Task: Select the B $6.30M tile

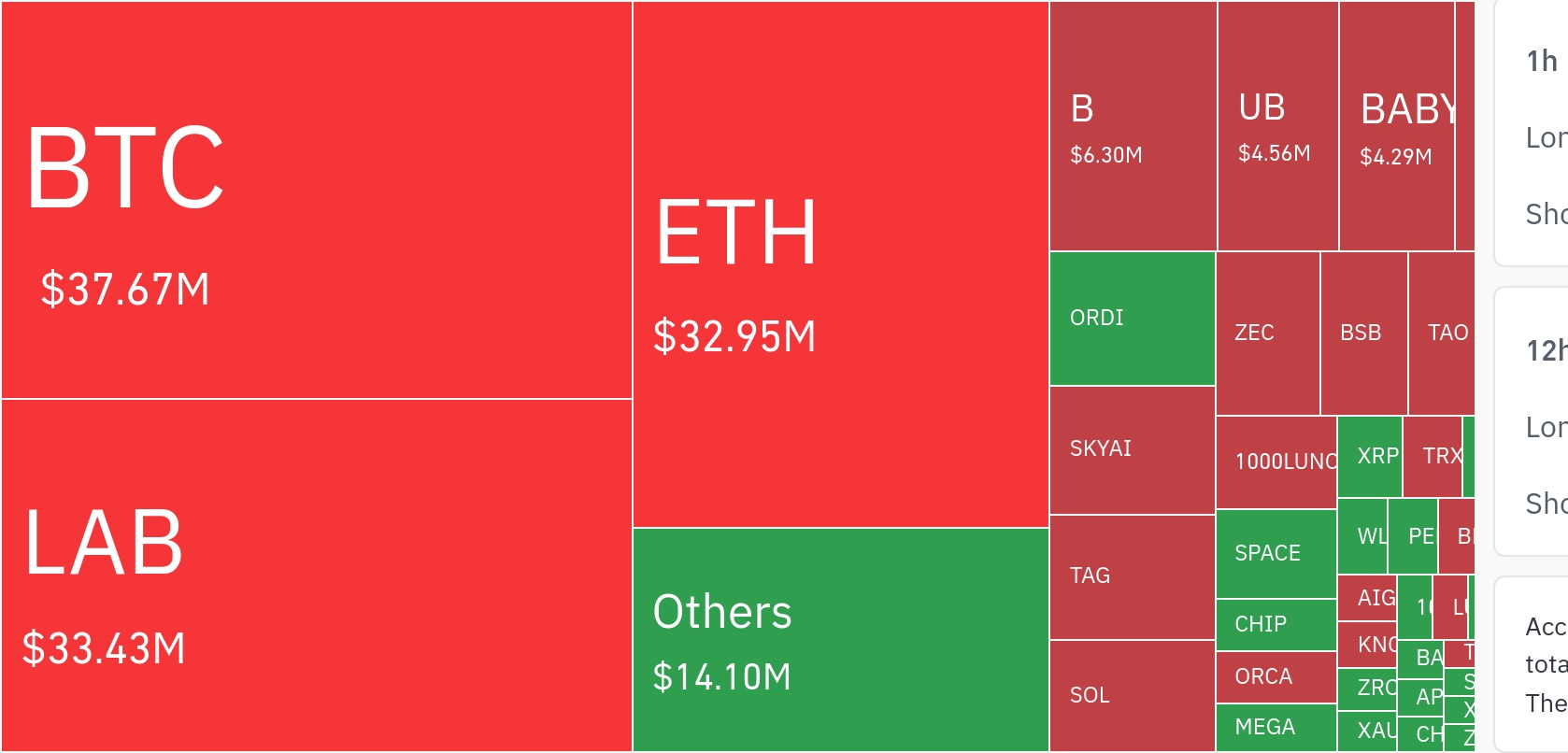Action: tap(1133, 126)
